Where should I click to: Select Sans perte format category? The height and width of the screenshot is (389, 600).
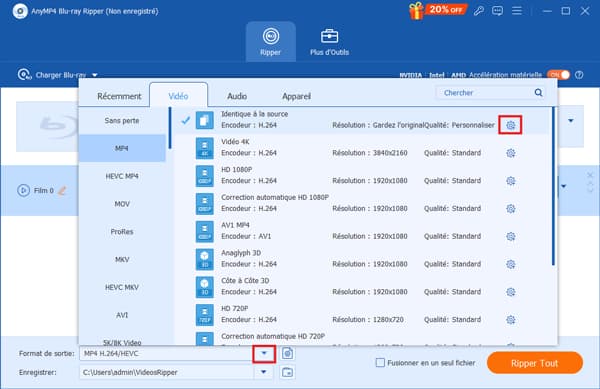point(122,120)
